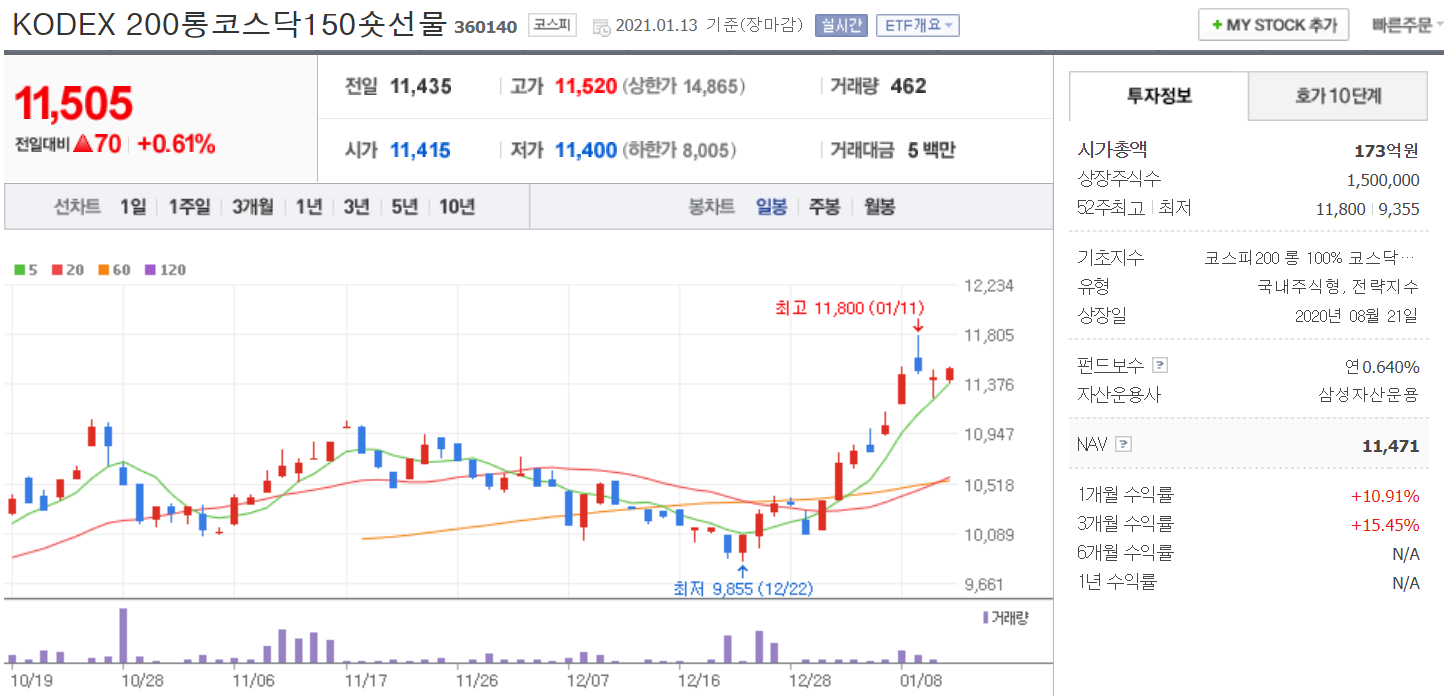Open the ETF개요 dropdown
This screenshot has width=1452, height=696.
point(917,26)
